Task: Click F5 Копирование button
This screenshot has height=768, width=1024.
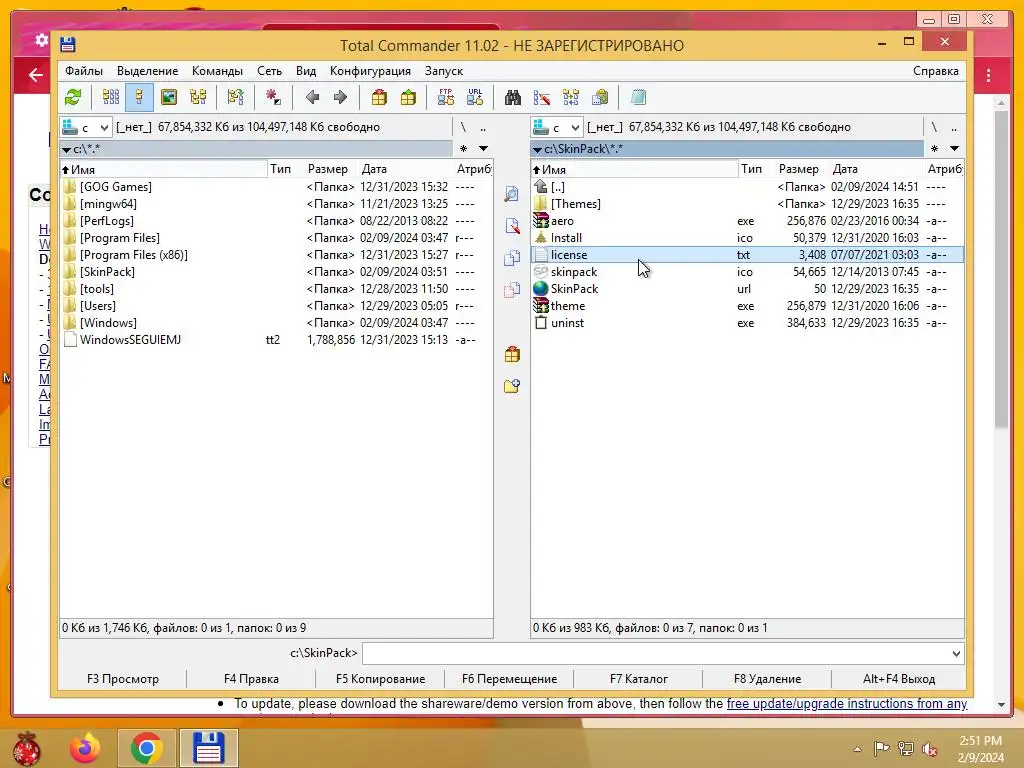Action: tap(380, 679)
